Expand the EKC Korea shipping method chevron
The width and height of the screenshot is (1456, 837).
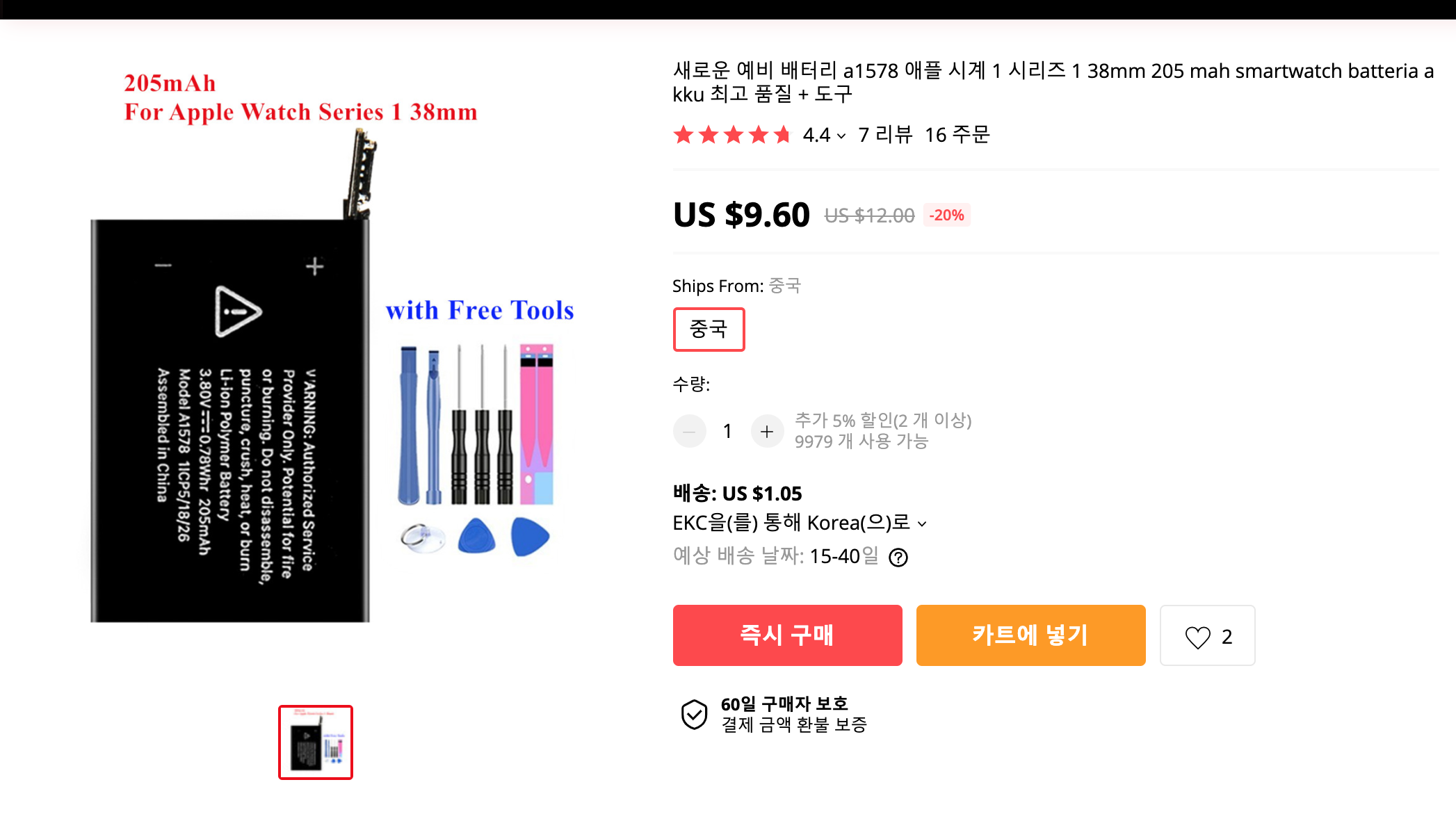click(x=922, y=524)
